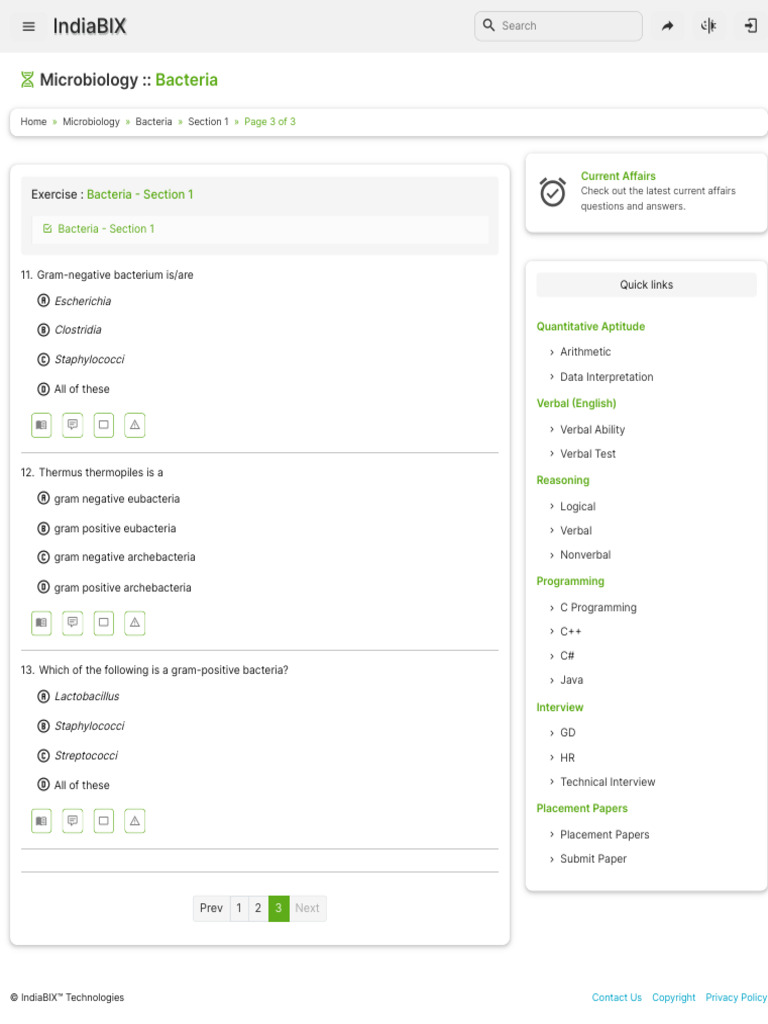Viewport: 768px width, 1024px height.
Task: Expand the Technical Interview chevron item
Action: click(x=552, y=782)
